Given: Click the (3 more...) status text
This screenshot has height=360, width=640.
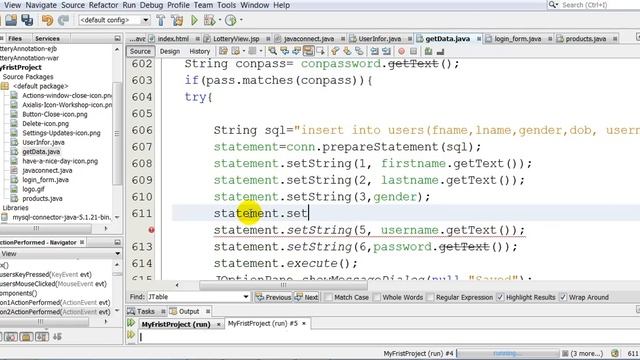Looking at the screenshot, I should tap(586, 353).
